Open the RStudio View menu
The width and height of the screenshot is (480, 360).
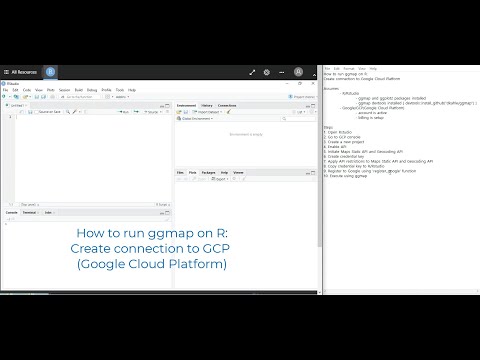tap(39, 90)
